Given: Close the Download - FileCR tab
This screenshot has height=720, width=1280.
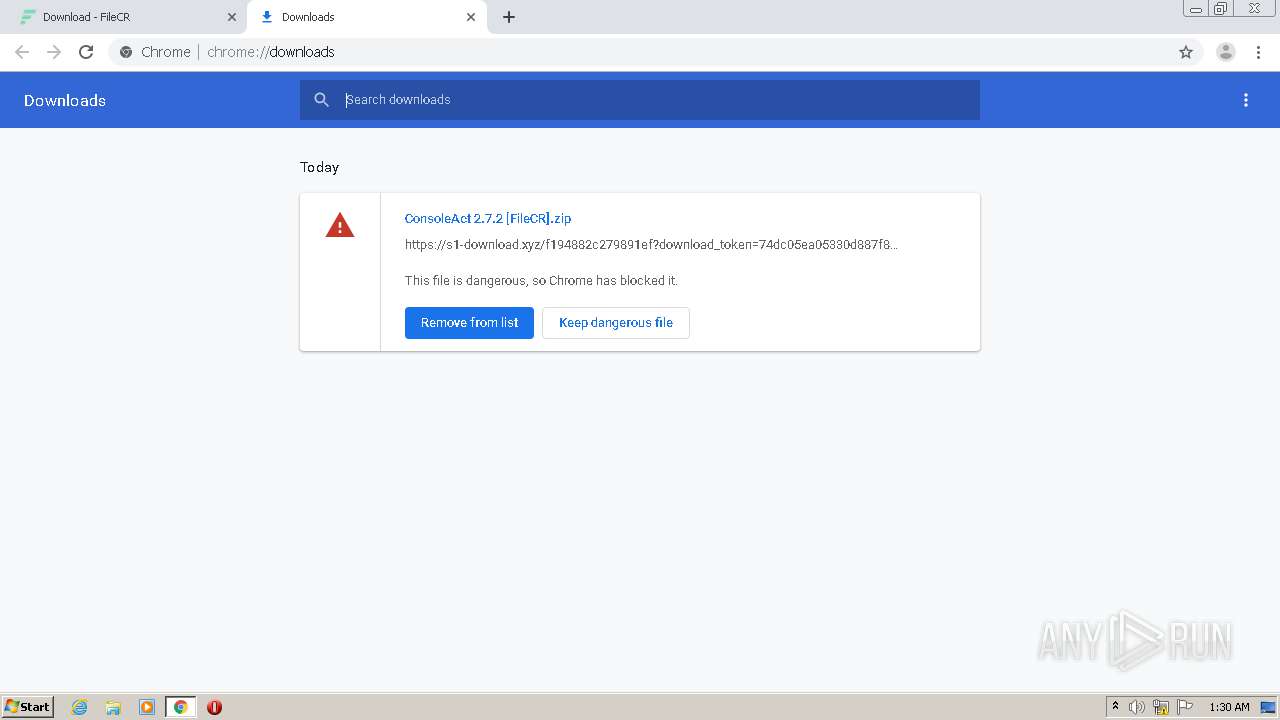Looking at the screenshot, I should point(232,17).
